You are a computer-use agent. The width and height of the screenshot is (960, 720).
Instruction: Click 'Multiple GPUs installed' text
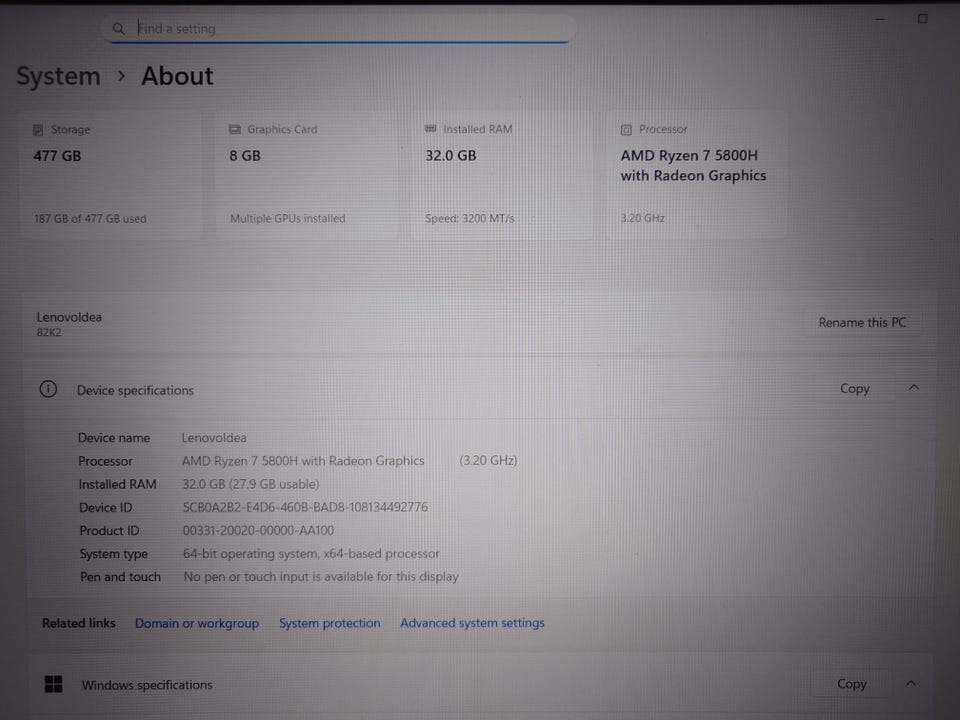click(288, 219)
